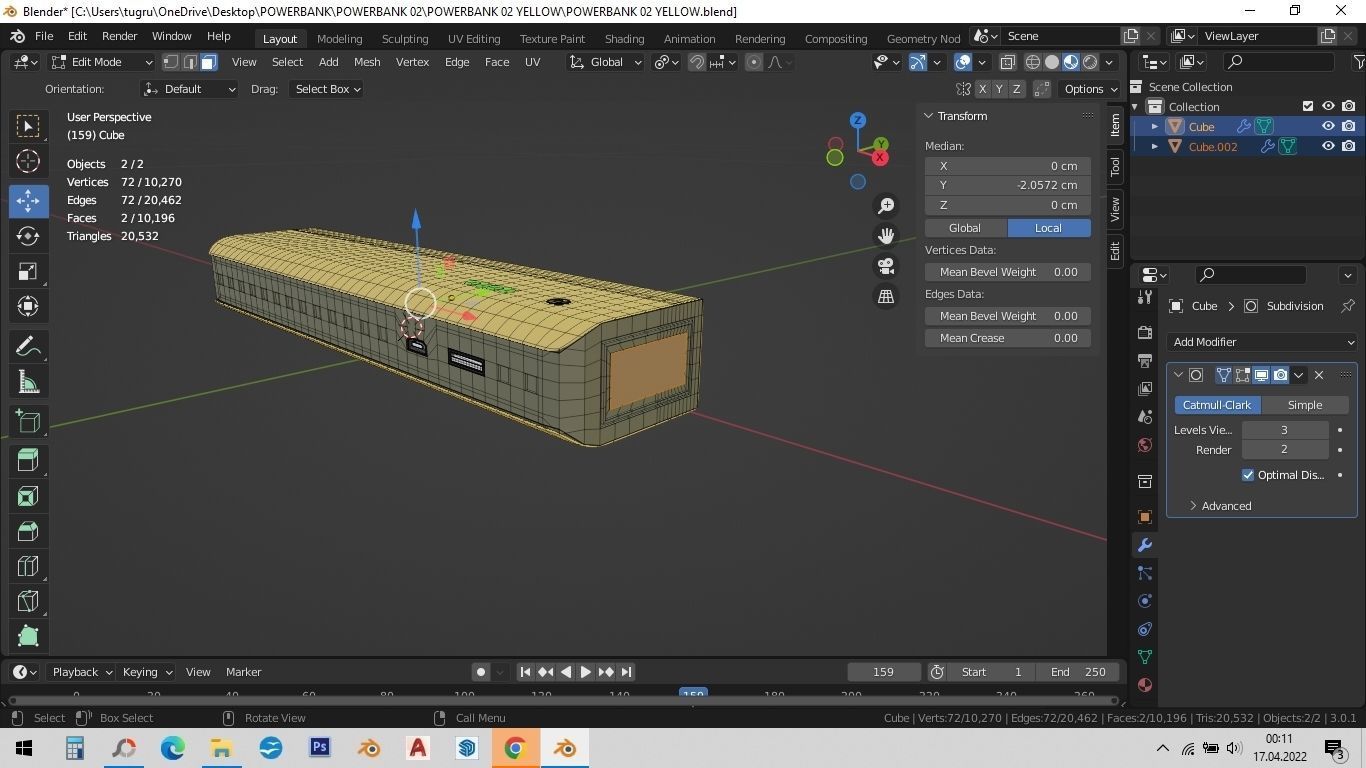
Task: Activate the Transform tool
Action: coord(28,307)
